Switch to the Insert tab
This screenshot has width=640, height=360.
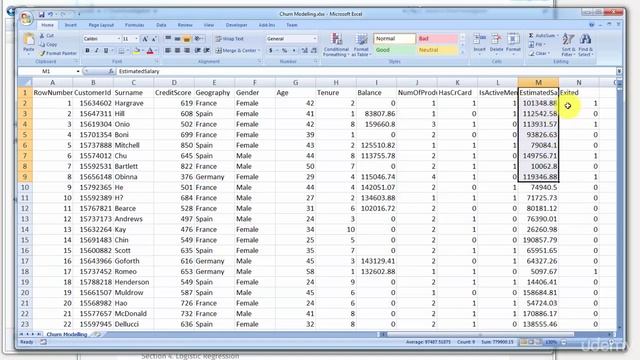(x=71, y=25)
